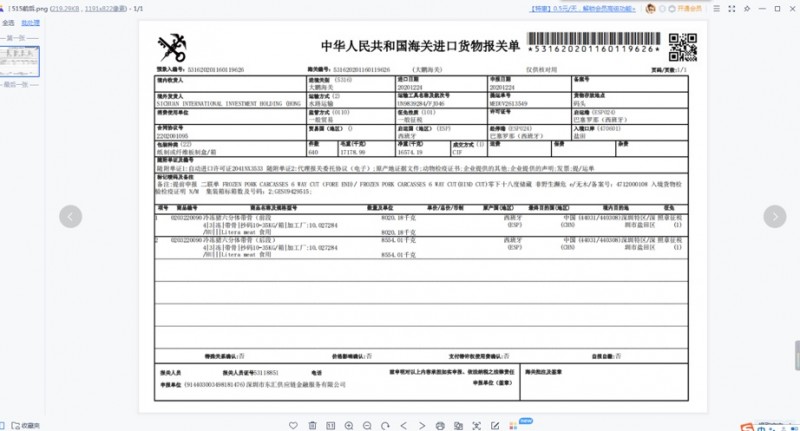Zoom in with the magnifier plus icon
This screenshot has width=800, height=431.
[x=349, y=425]
